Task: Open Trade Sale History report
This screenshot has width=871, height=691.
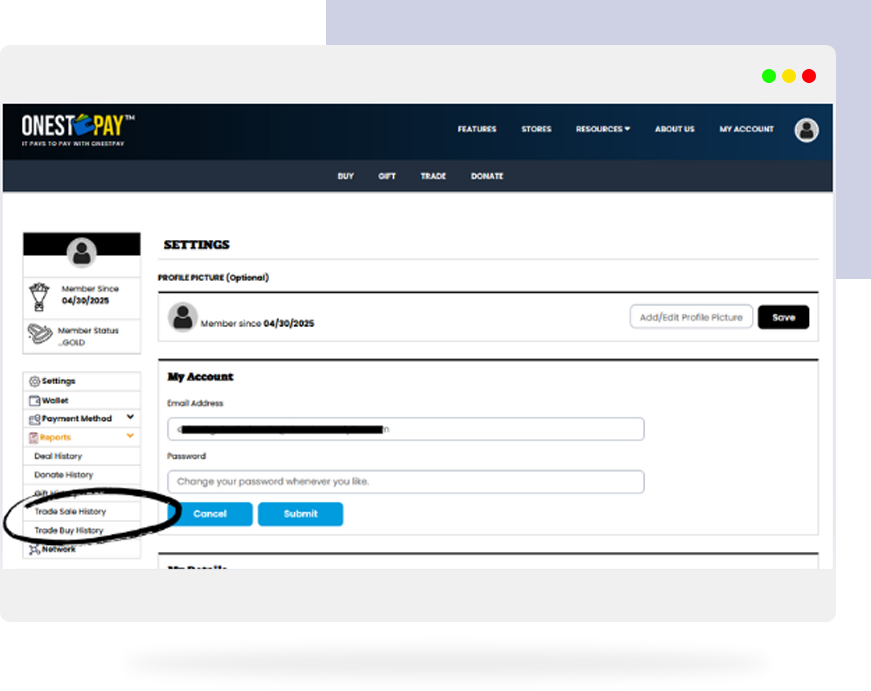Action: [70, 512]
